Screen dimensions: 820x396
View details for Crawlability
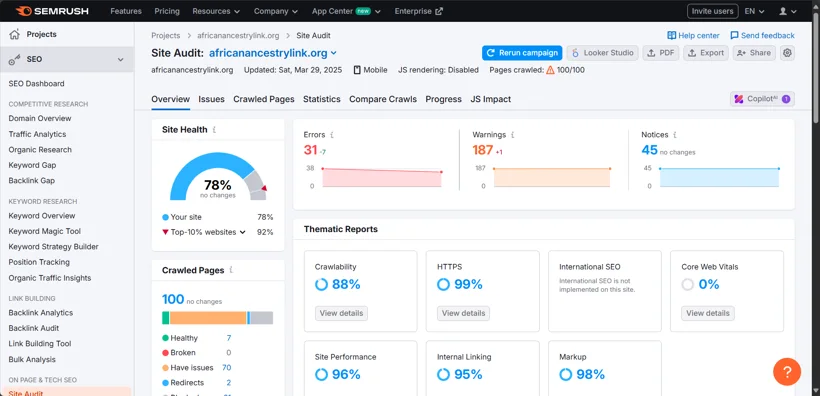pos(341,313)
